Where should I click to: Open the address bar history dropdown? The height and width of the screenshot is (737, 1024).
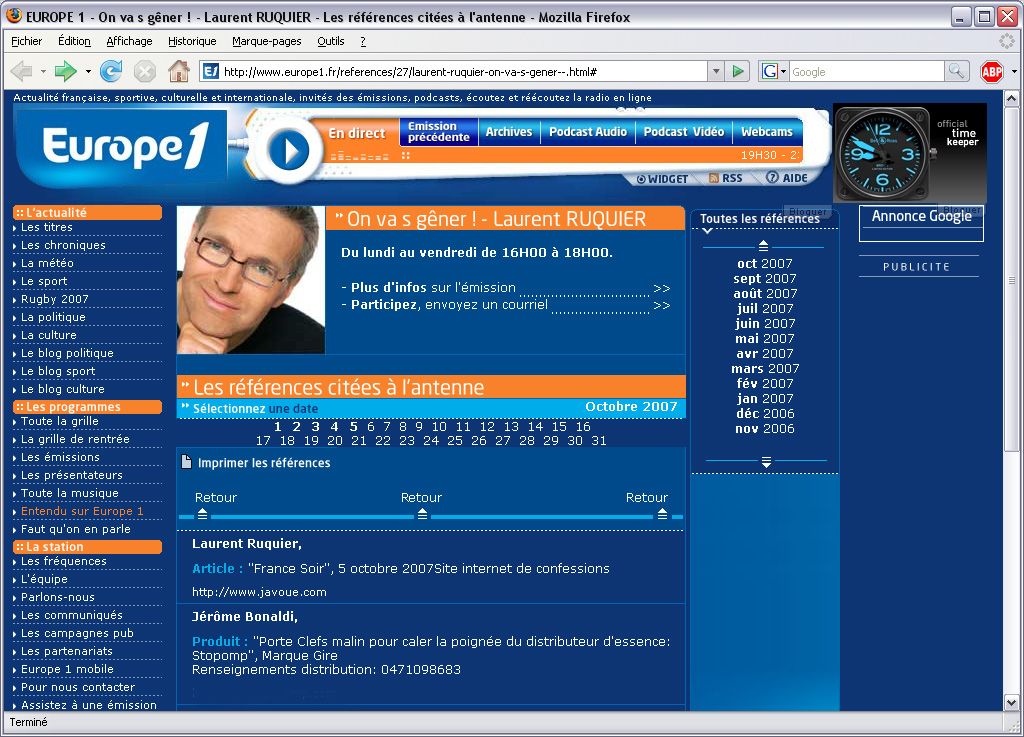point(716,71)
